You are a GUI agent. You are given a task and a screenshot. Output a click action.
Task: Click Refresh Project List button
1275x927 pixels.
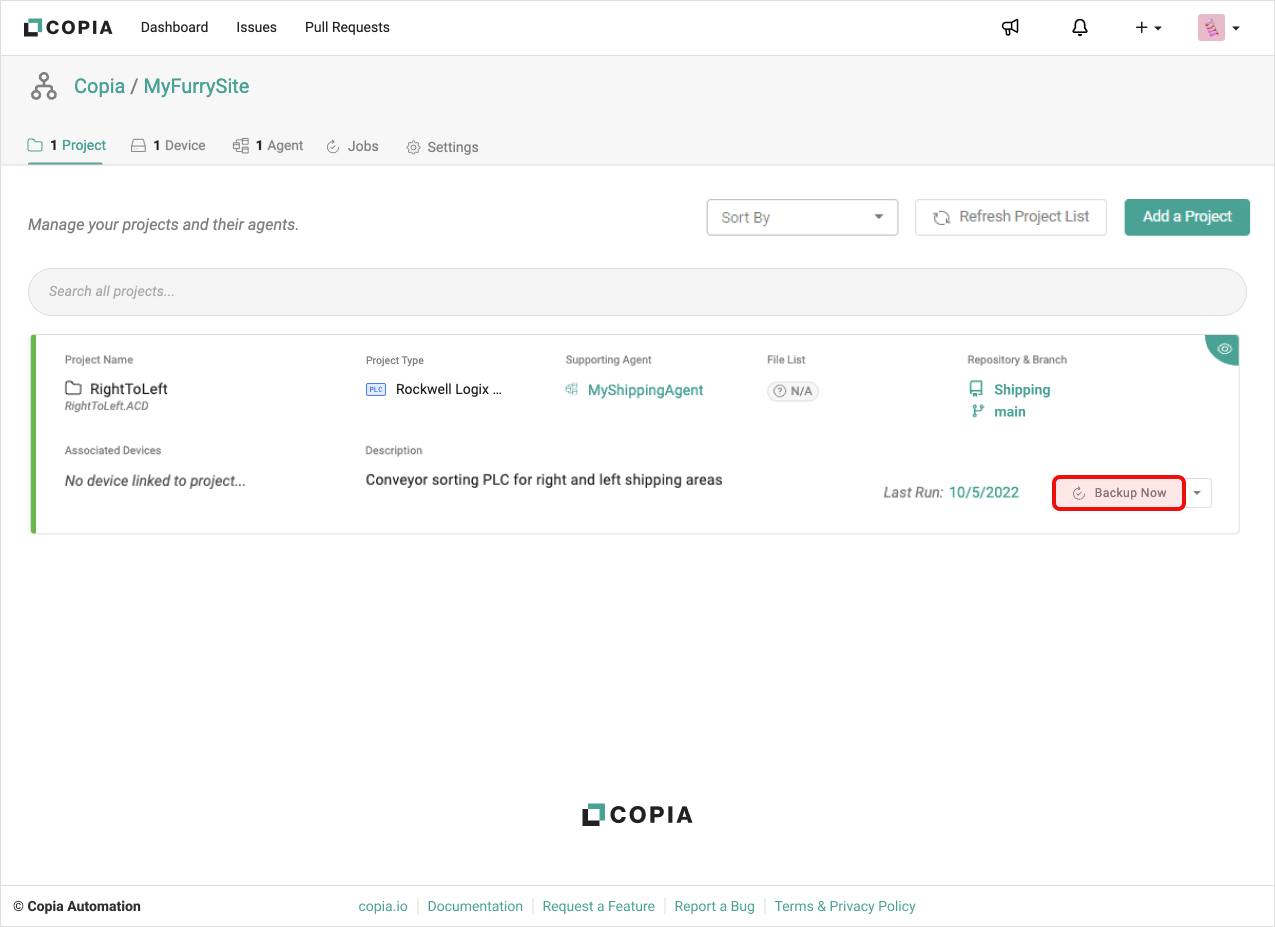click(1011, 217)
